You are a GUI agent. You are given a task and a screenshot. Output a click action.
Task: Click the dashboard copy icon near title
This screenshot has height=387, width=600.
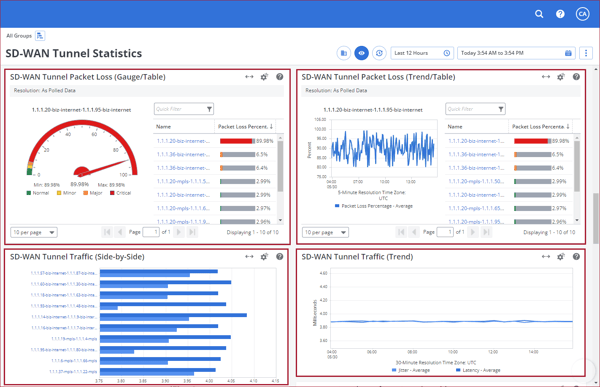coord(344,53)
